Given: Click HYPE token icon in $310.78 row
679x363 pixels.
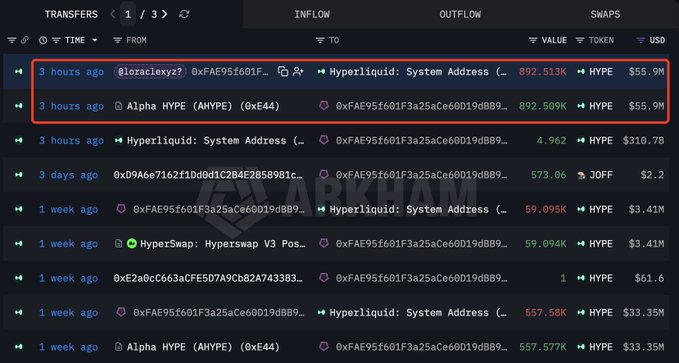Looking at the screenshot, I should click(x=581, y=140).
